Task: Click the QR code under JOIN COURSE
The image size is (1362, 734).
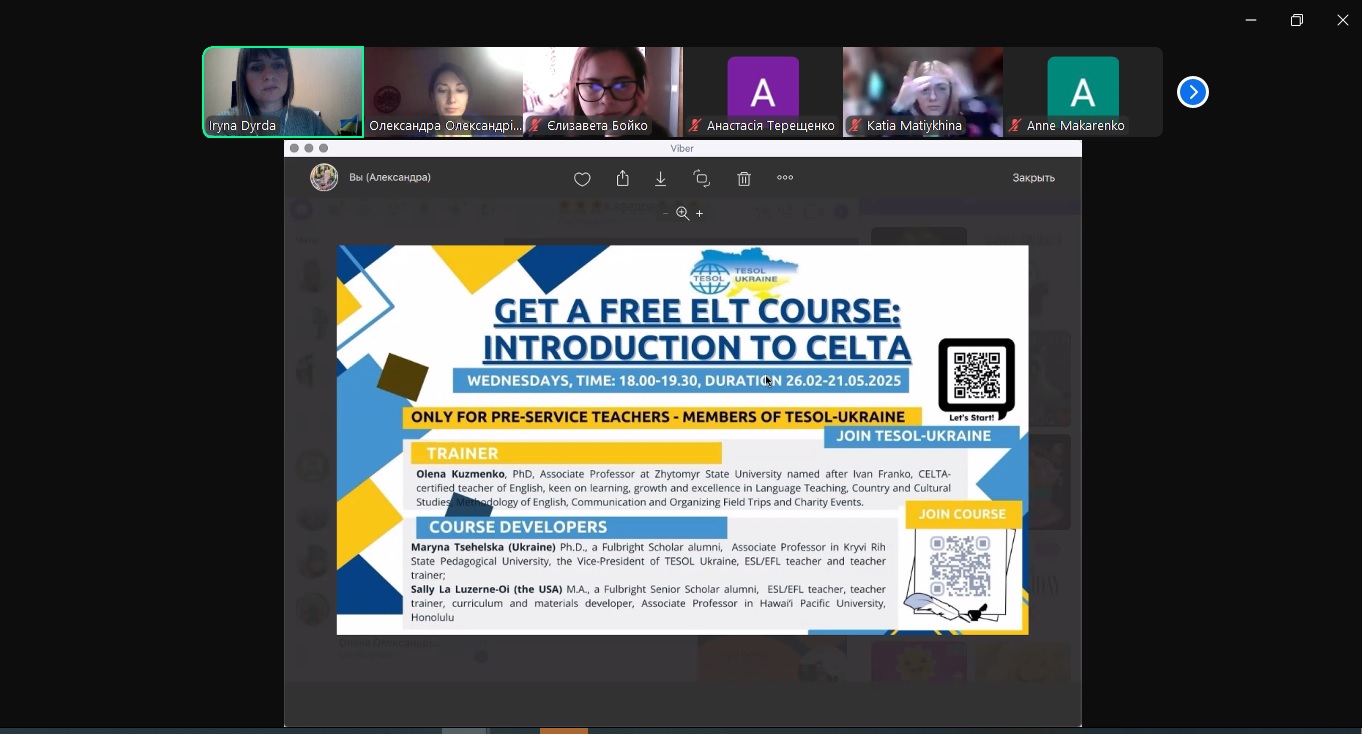Action: pyautogui.click(x=960, y=566)
